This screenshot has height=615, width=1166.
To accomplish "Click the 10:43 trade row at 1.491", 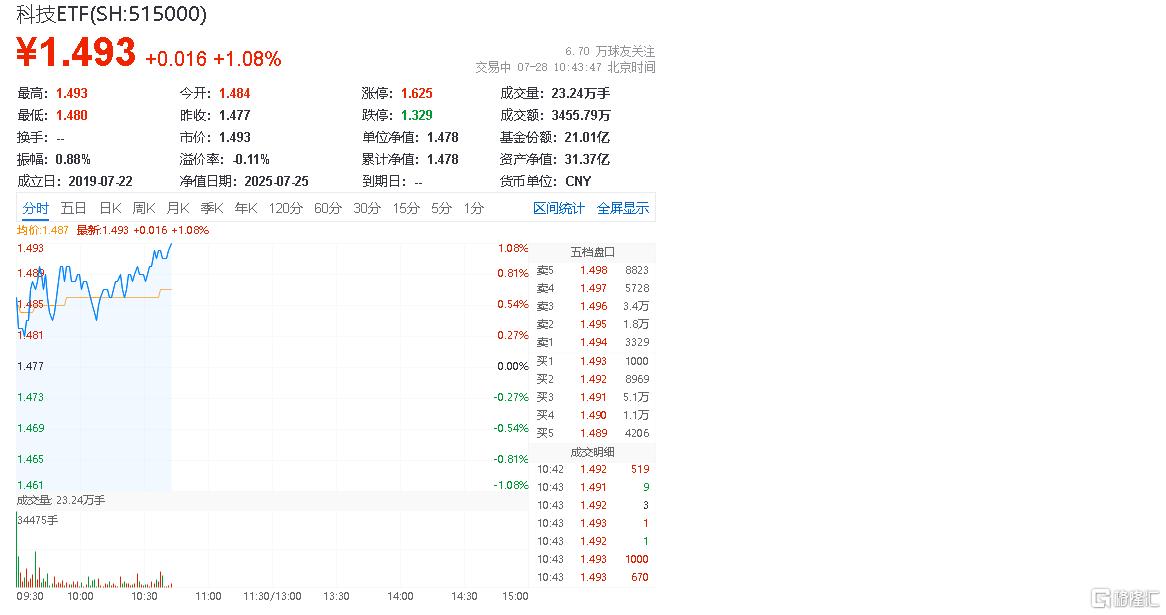I will 593,487.
